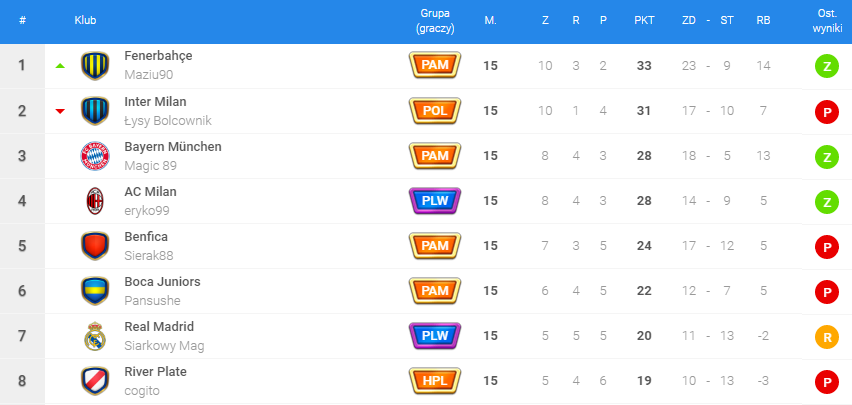The image size is (852, 405).
Task: Click the Fenerbahçe club crest
Action: point(94,66)
